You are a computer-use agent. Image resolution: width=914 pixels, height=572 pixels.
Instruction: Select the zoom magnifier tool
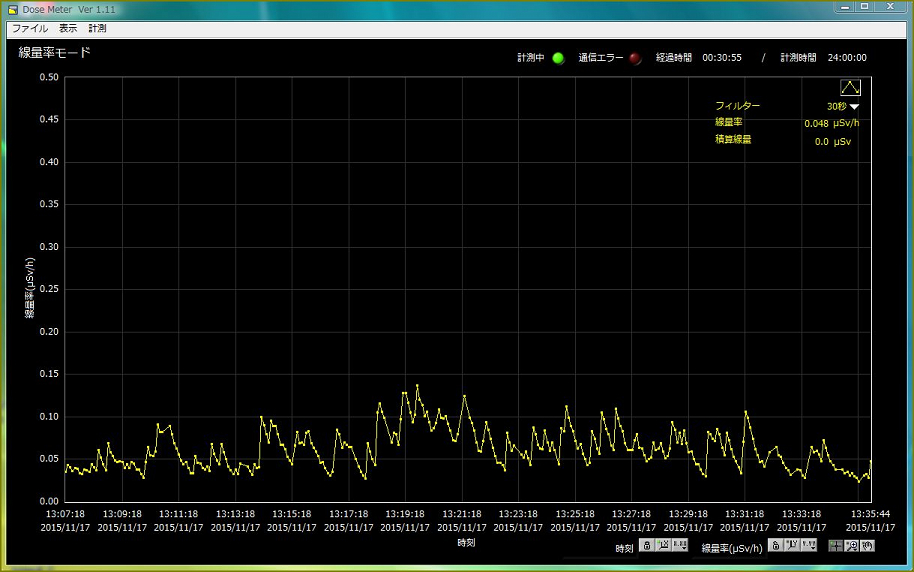coord(852,545)
